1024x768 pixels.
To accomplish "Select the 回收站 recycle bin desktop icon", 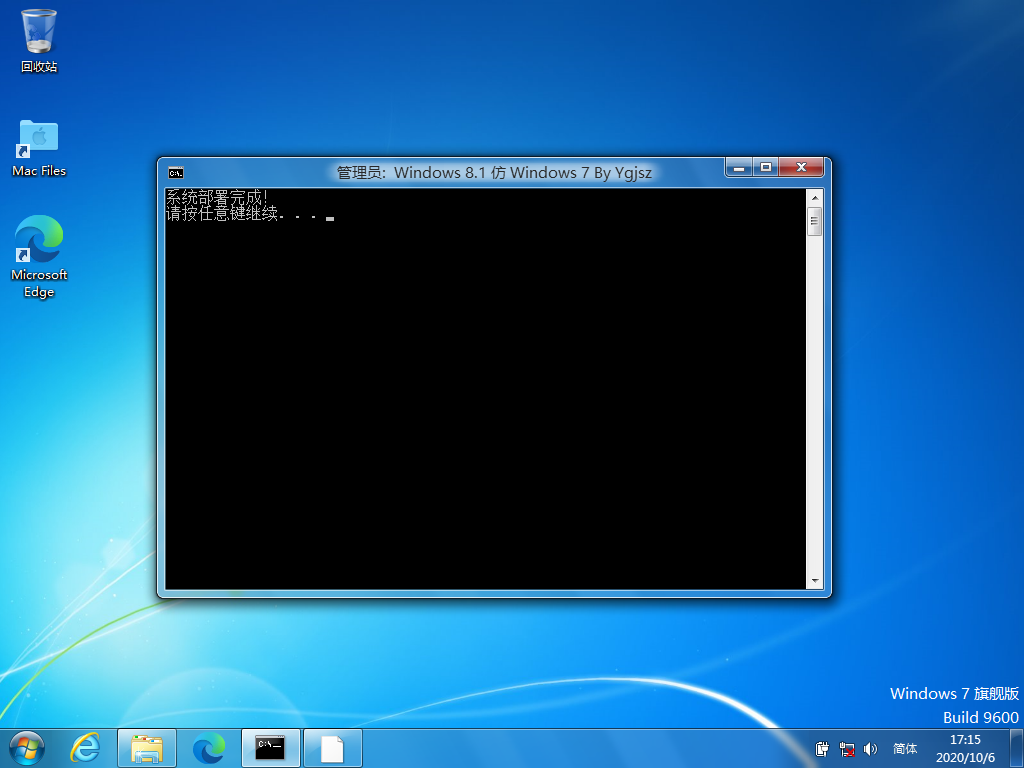I will tap(39, 40).
